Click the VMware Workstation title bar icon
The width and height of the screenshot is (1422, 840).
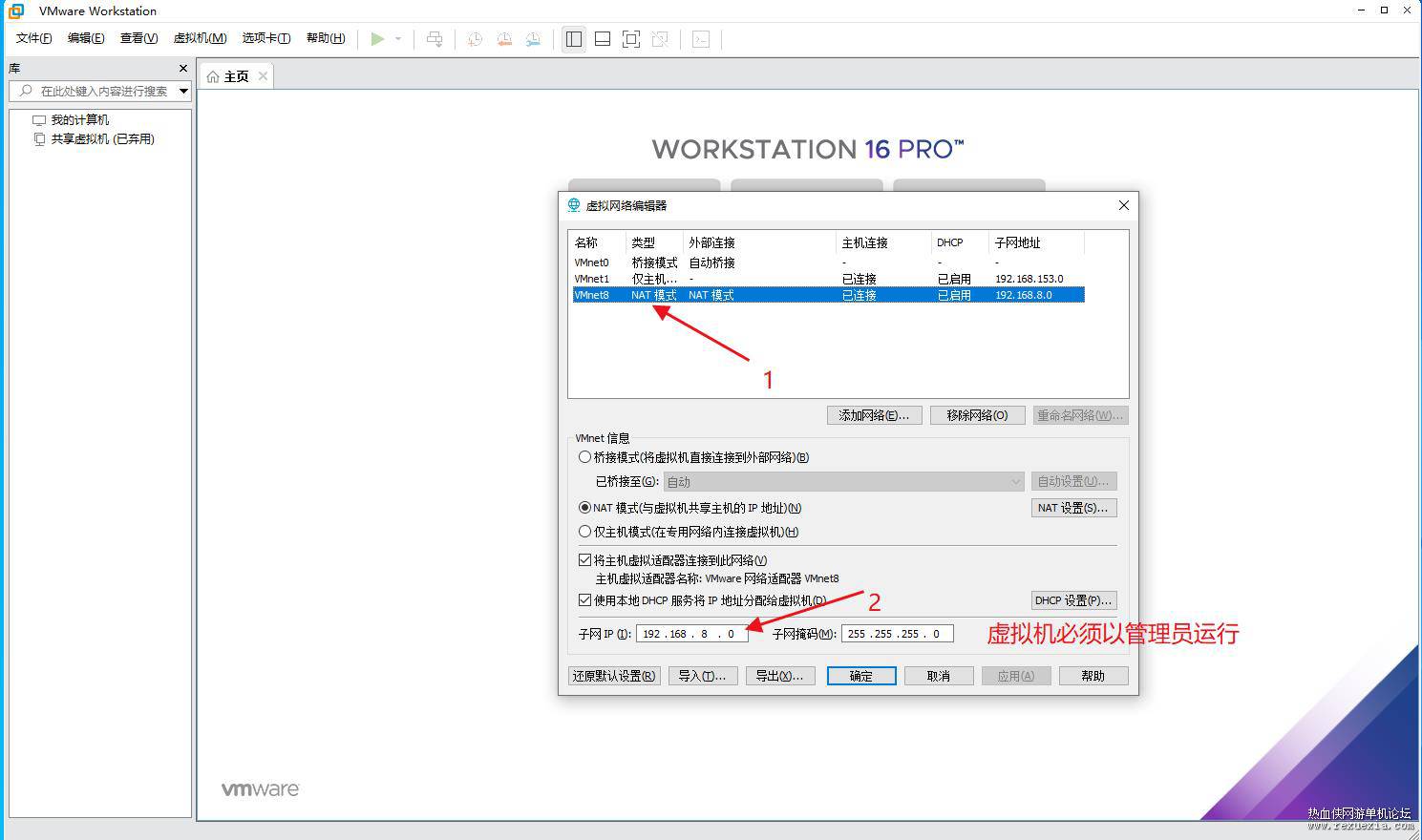pos(16,10)
